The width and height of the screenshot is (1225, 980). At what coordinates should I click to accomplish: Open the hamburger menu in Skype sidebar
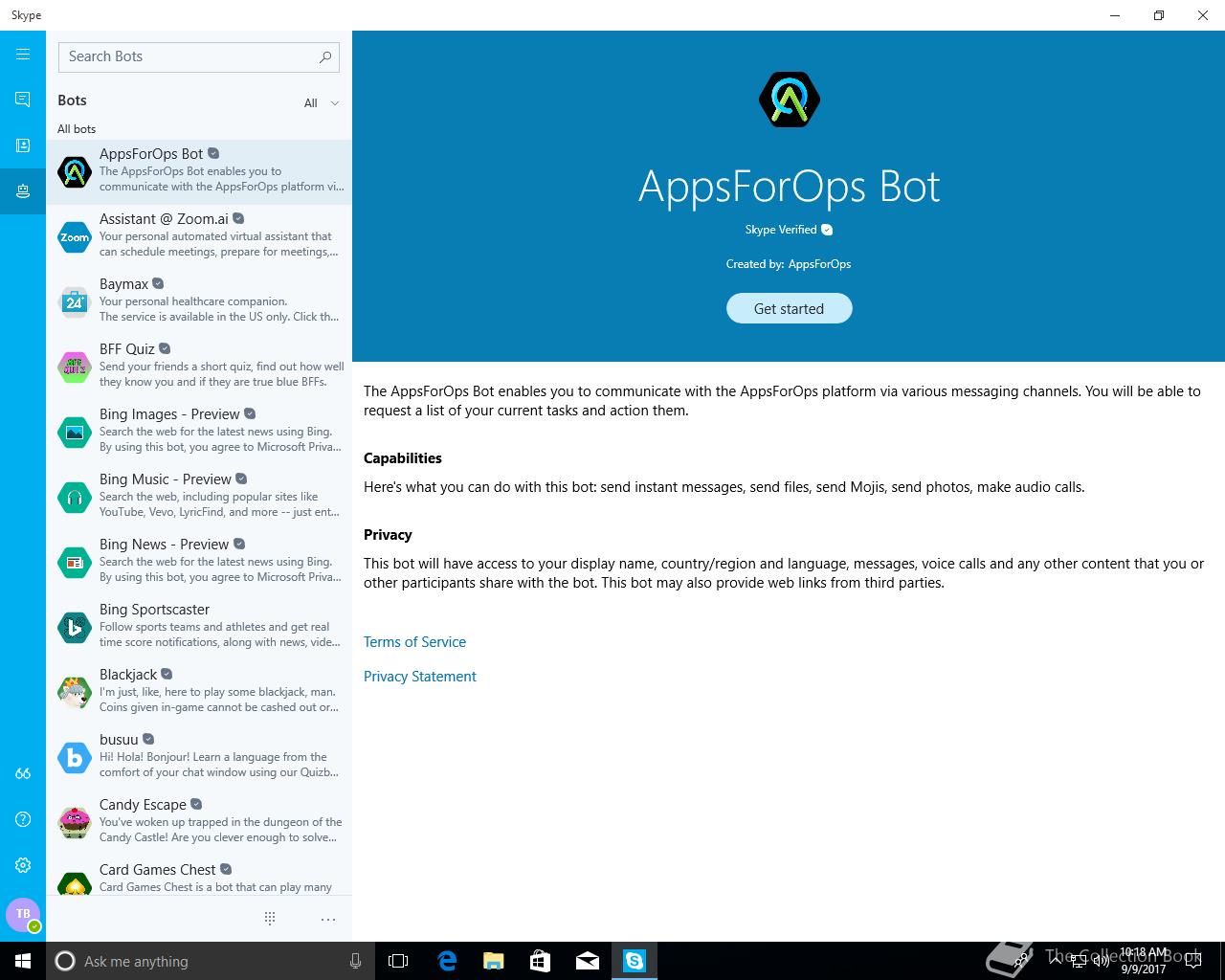[x=23, y=55]
